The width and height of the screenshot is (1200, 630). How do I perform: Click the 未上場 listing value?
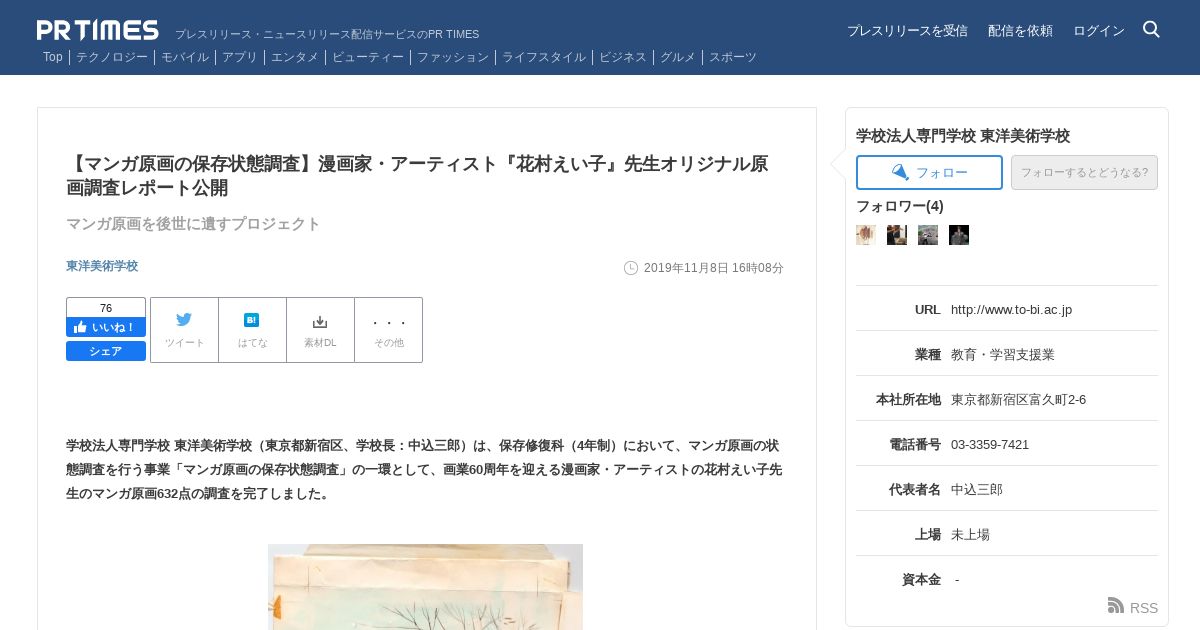coord(970,535)
